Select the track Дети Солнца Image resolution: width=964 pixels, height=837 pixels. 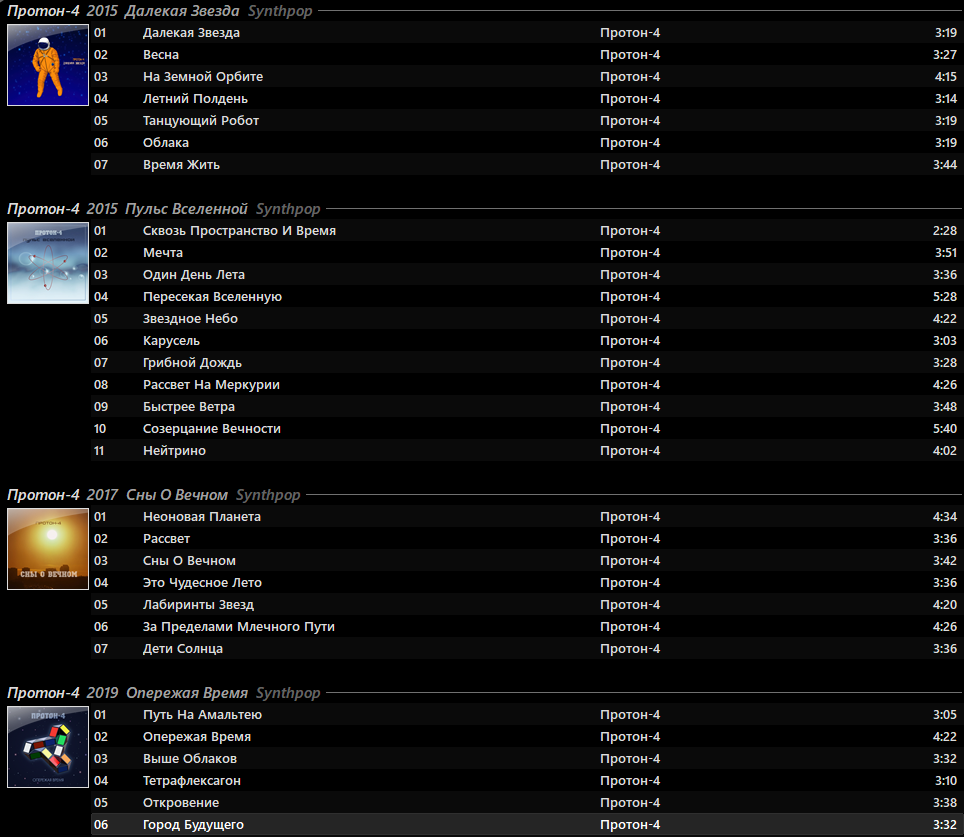pyautogui.click(x=183, y=649)
